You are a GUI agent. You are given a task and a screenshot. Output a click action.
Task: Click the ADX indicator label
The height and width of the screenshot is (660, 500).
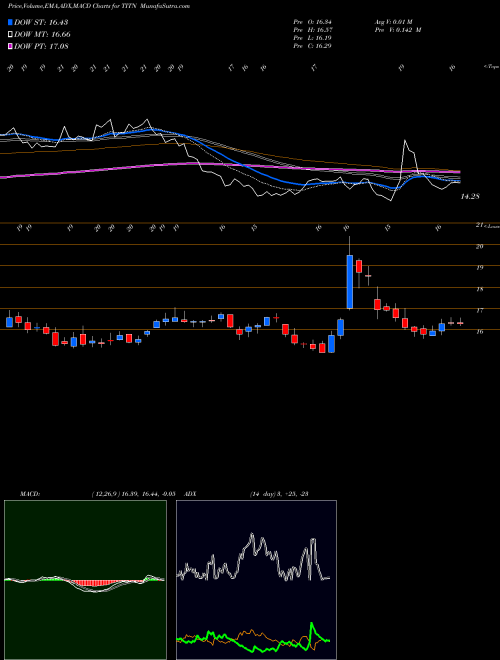coord(191,494)
